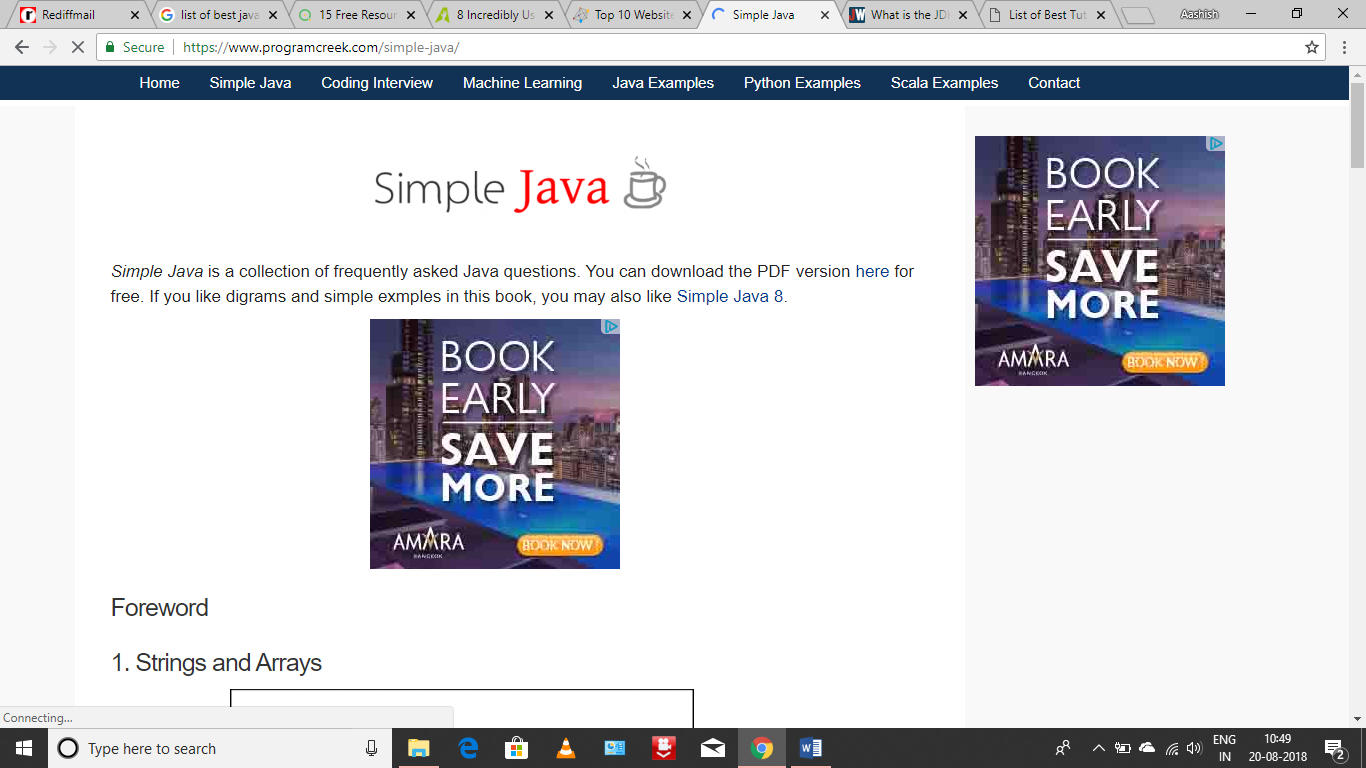Click Book Now on sidebar Amara ad
Screen dimensions: 1366x768
tap(1164, 362)
